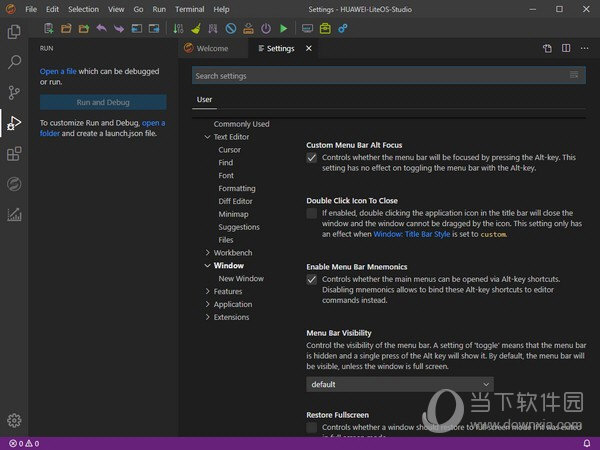Click the notifications bell in status bar
The width and height of the screenshot is (600, 450).
click(587, 443)
